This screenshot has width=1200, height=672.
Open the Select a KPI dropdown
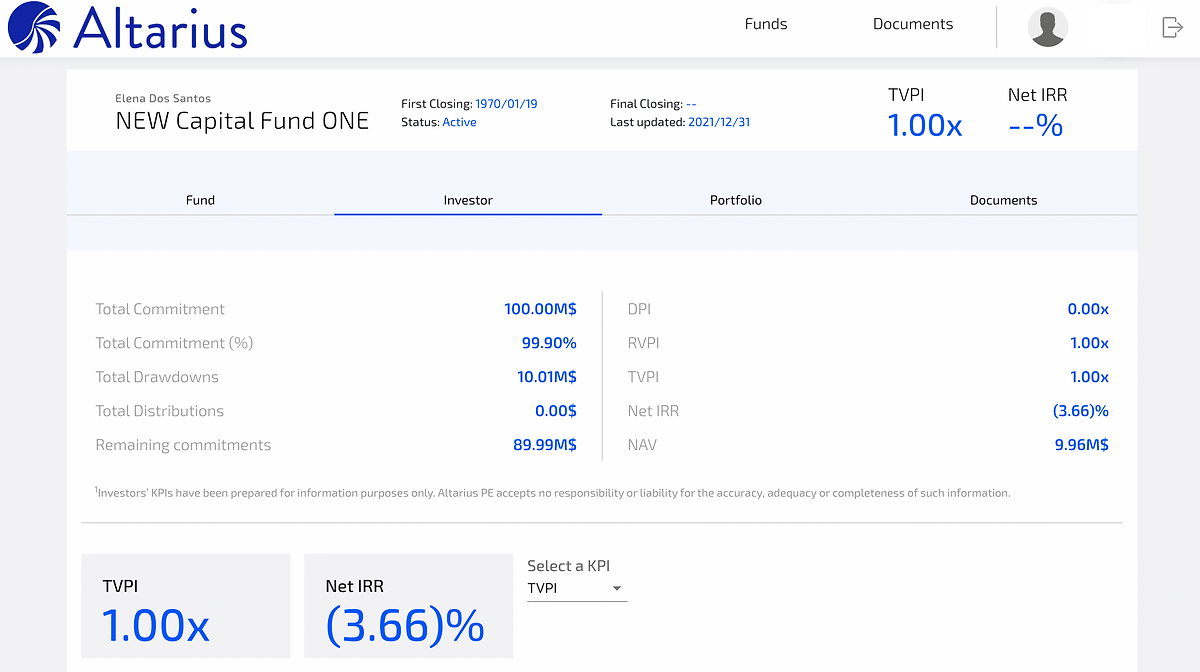tap(576, 588)
